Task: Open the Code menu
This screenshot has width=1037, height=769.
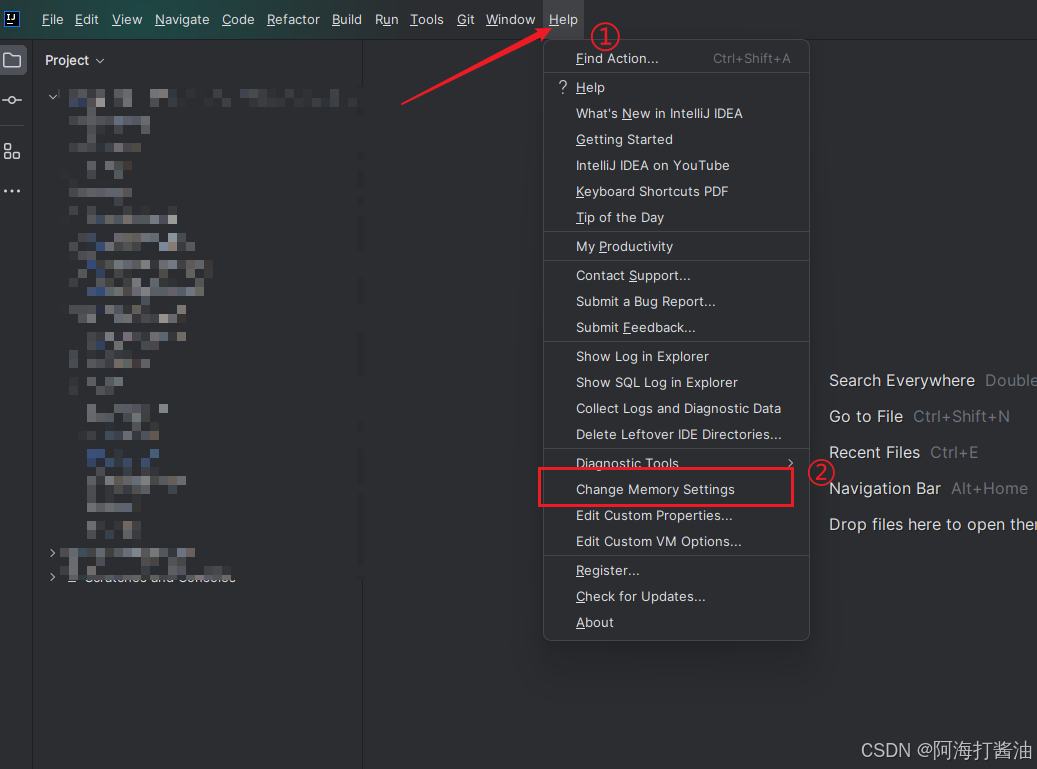Action: (x=238, y=20)
